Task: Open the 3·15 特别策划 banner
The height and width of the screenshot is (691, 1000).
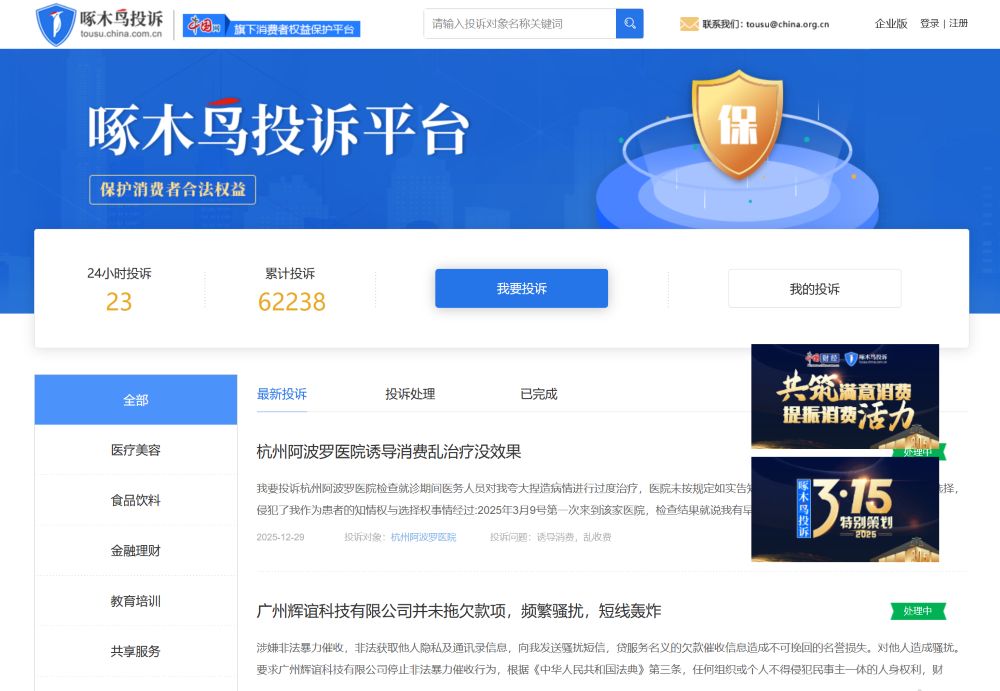Action: [x=845, y=509]
